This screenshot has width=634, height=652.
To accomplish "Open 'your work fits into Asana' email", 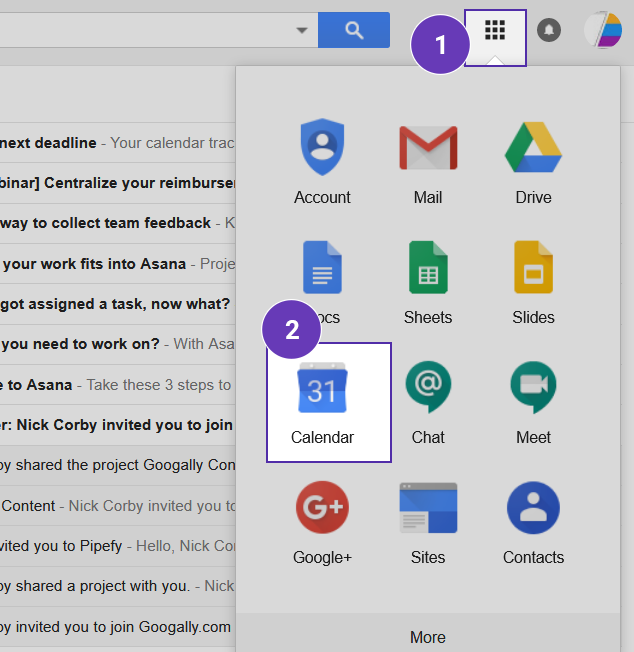I will point(118,264).
